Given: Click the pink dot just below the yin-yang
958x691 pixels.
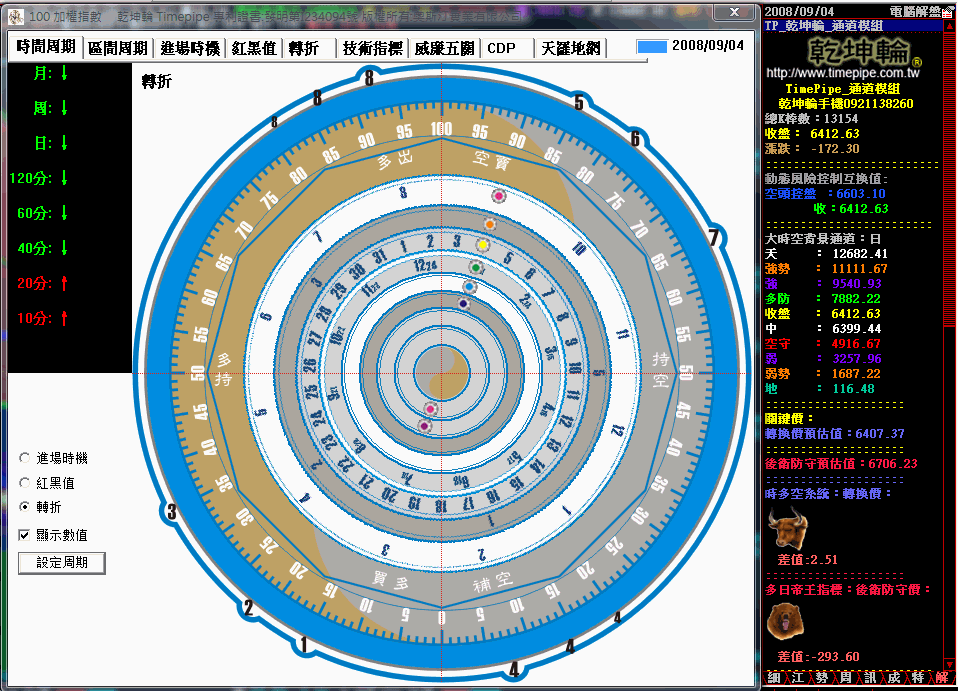Looking at the screenshot, I should point(431,409).
